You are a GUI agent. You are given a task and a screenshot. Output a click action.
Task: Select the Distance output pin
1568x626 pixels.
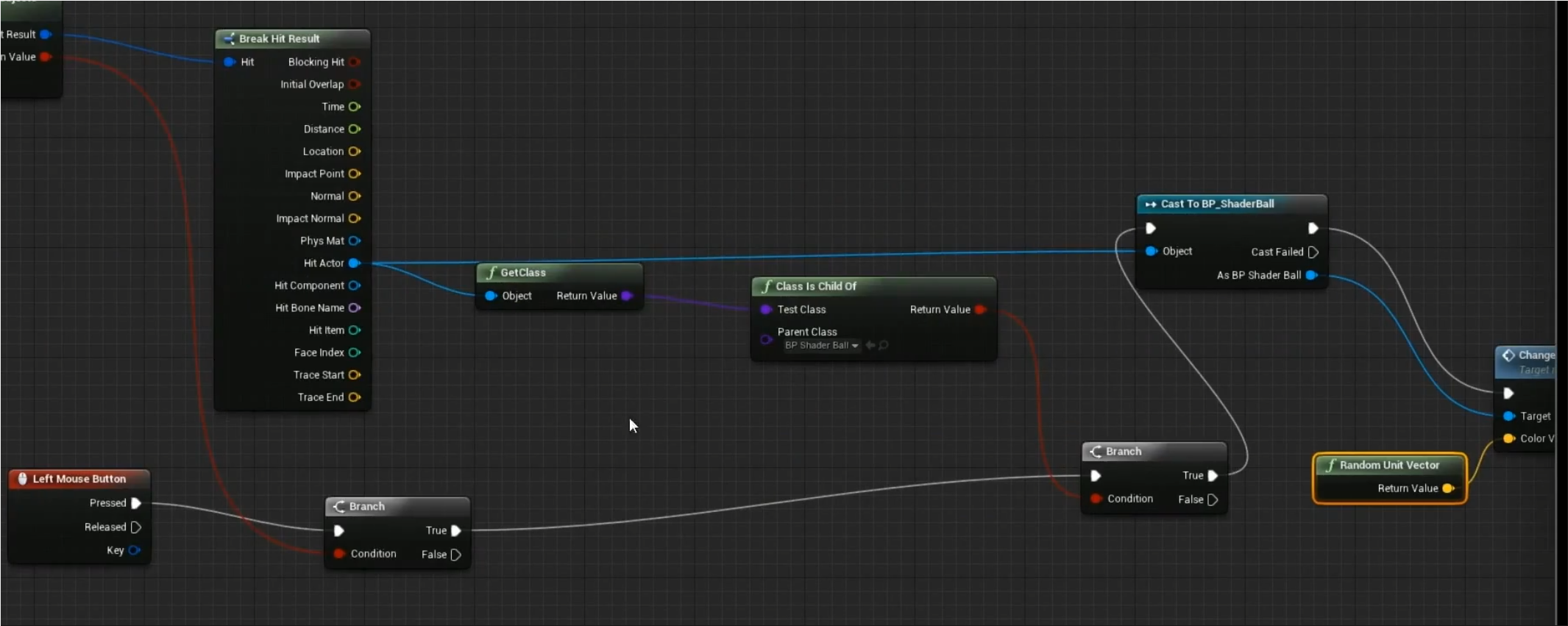[355, 129]
